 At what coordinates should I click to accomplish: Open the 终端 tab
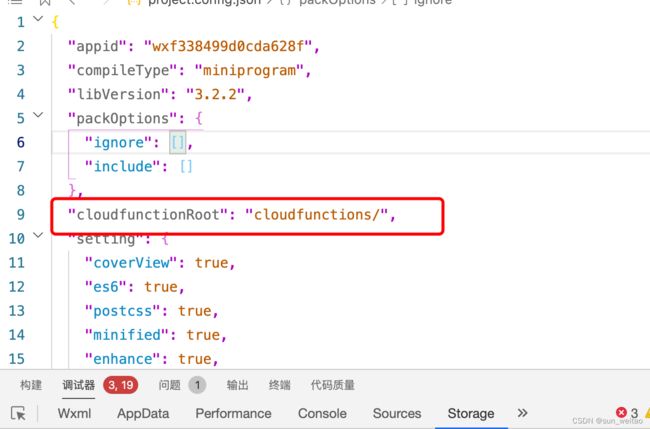[279, 385]
